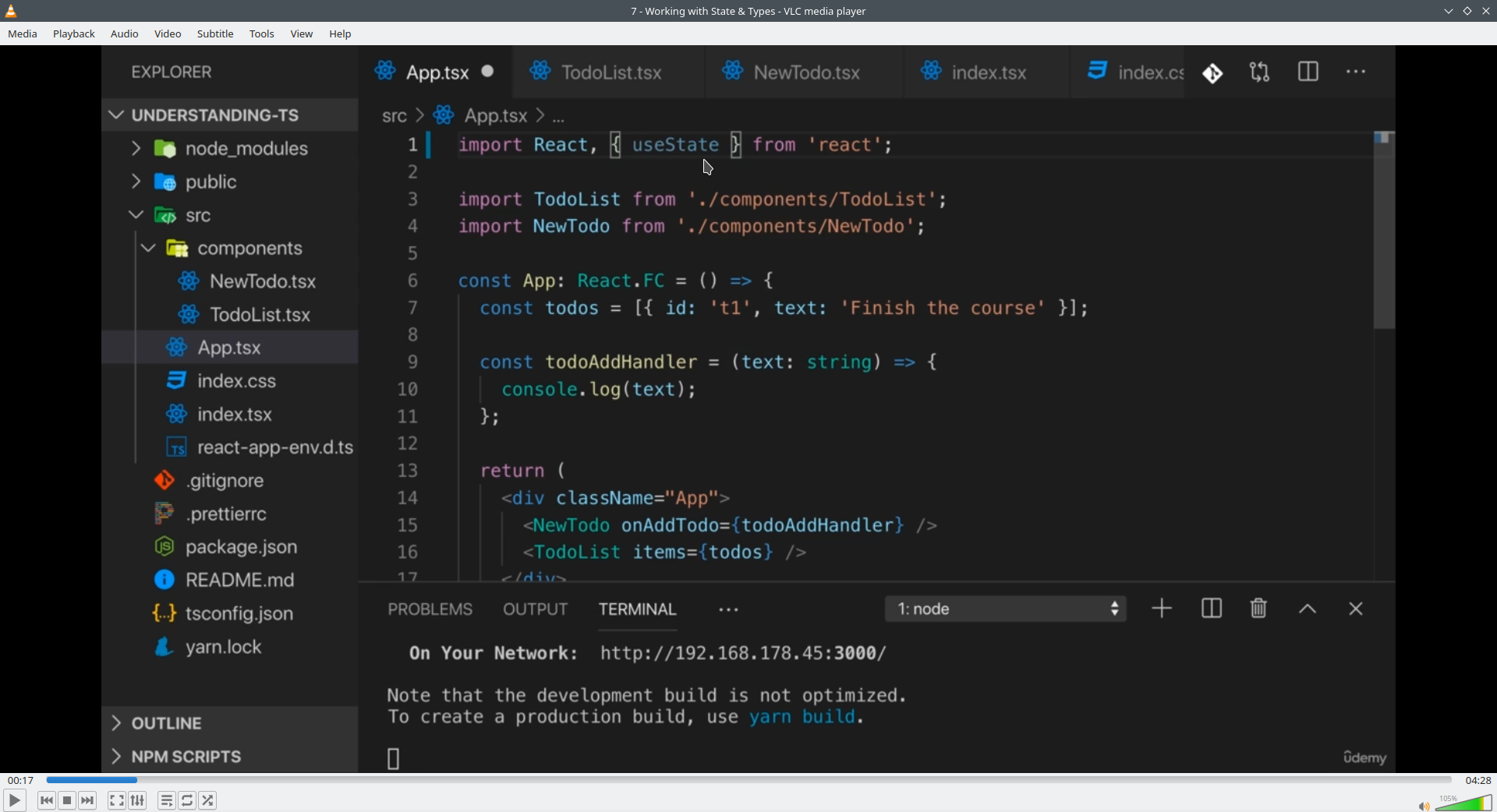Switch to the index.css editor tab
1497x812 pixels.
(x=1128, y=72)
